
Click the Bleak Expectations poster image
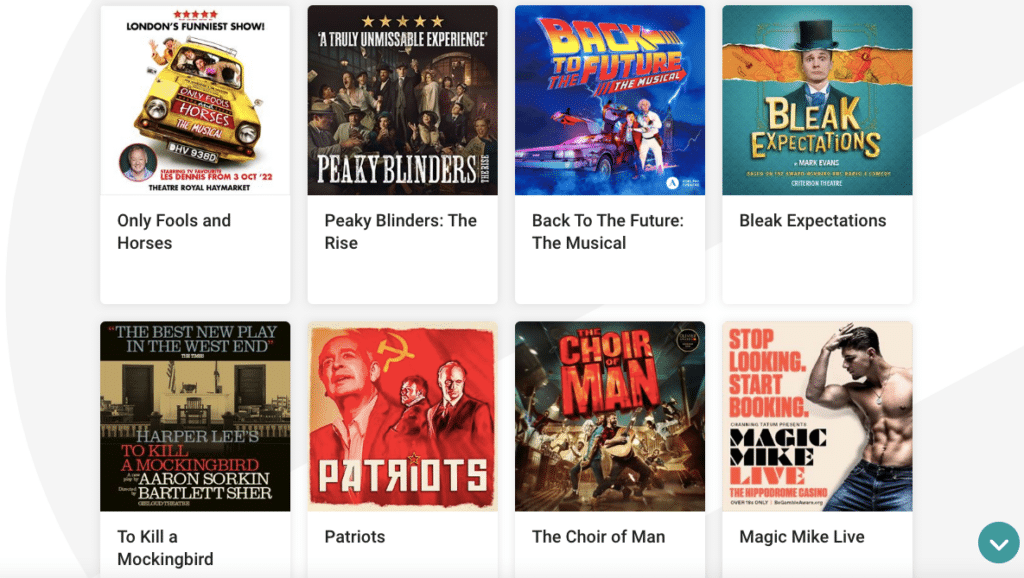tap(817, 100)
